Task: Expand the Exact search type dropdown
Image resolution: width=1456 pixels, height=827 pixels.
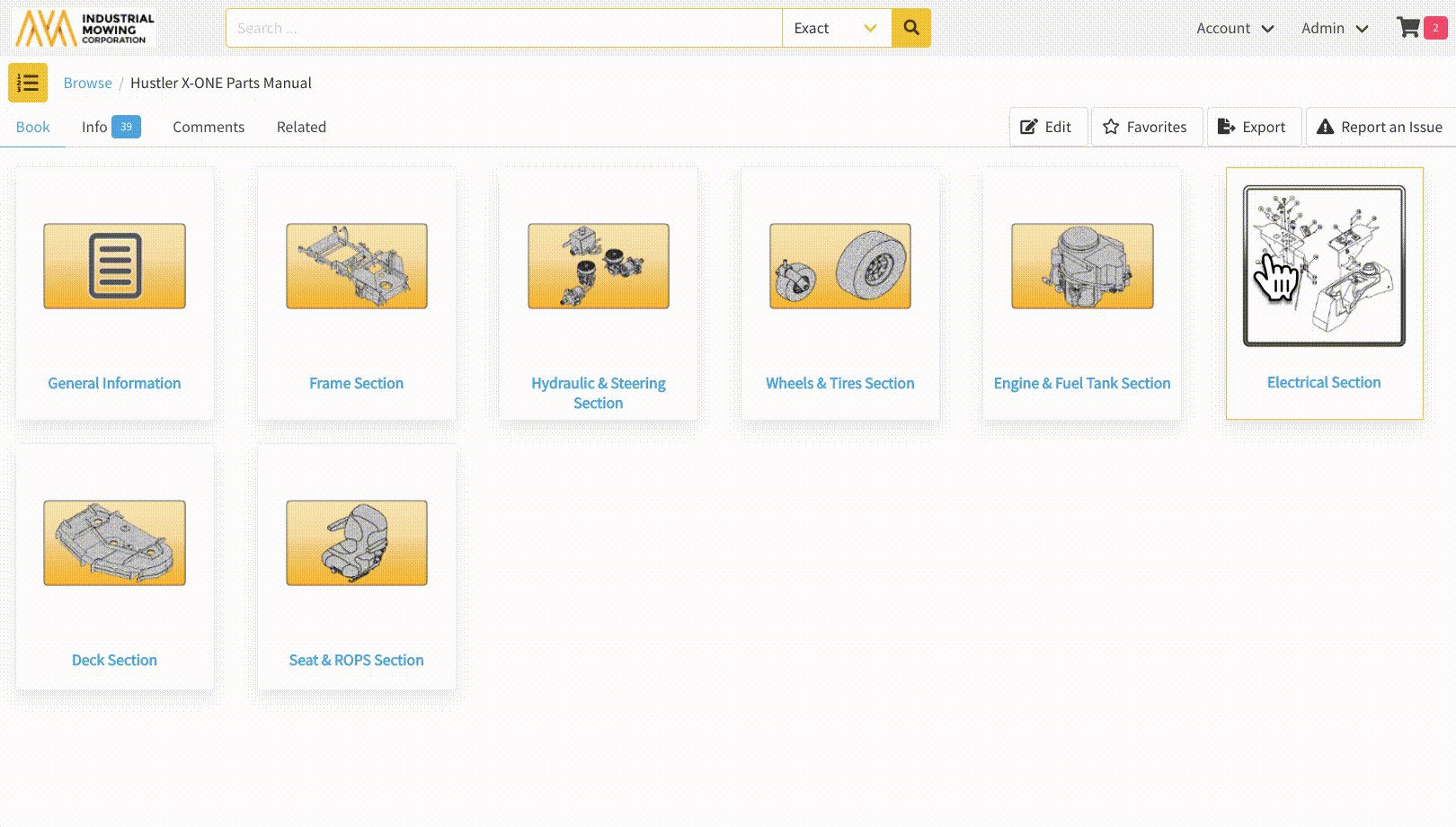Action: (x=836, y=28)
